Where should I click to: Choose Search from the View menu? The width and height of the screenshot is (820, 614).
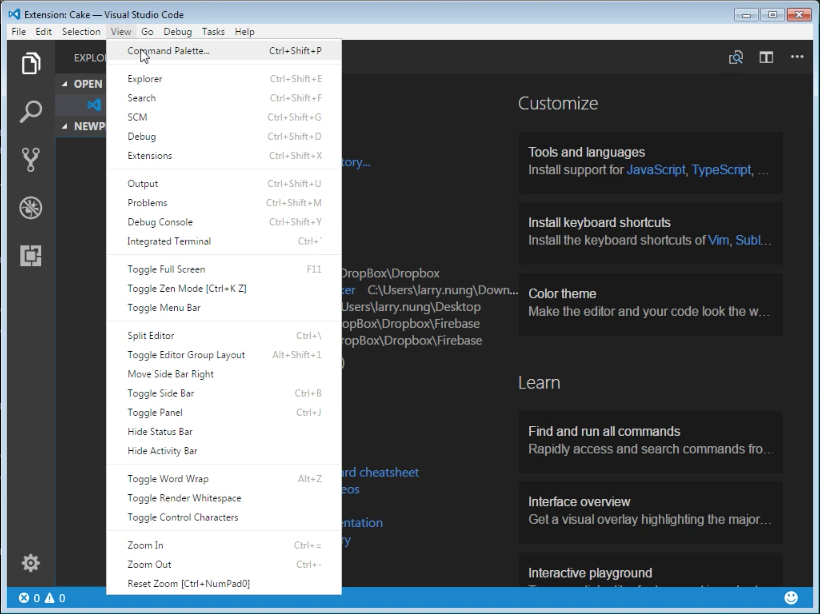click(x=224, y=98)
